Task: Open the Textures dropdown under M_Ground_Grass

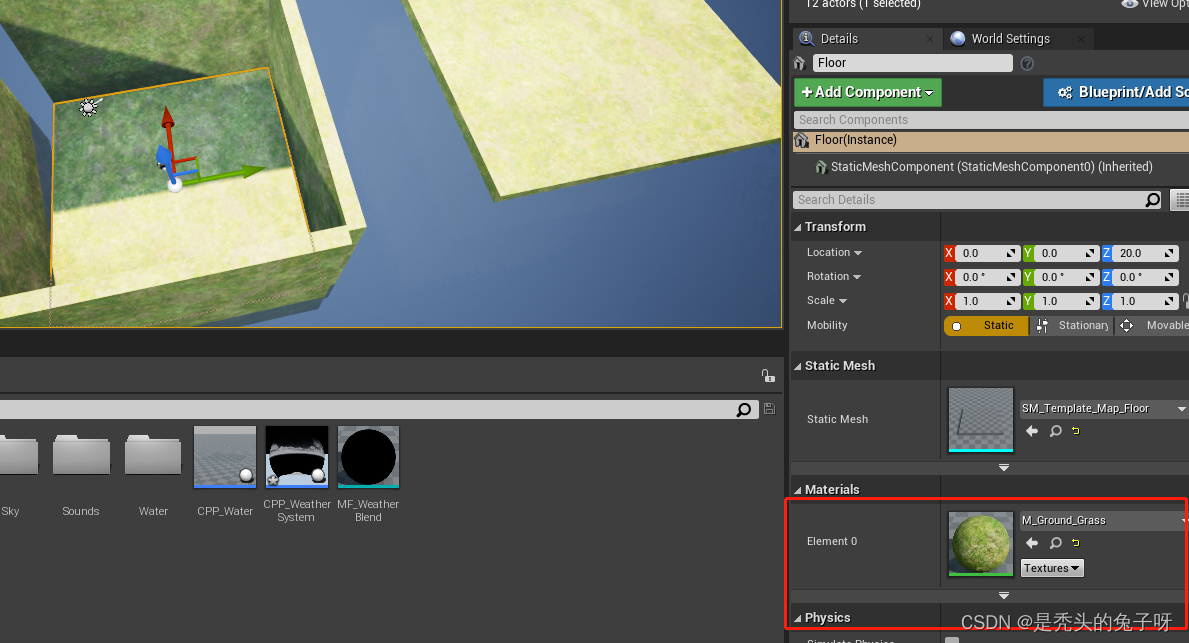Action: coord(1051,567)
